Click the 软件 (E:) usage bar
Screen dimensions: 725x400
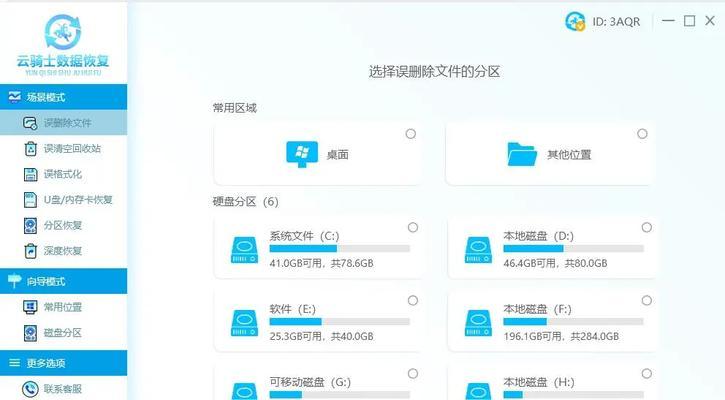tap(340, 321)
